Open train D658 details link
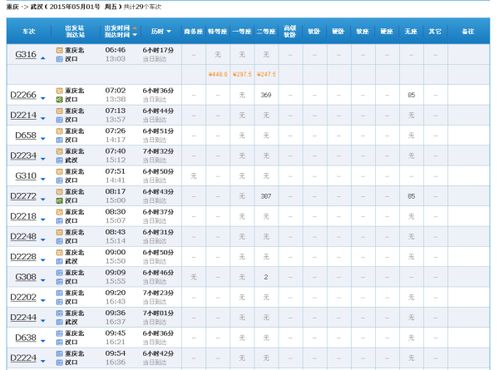 [26, 135]
